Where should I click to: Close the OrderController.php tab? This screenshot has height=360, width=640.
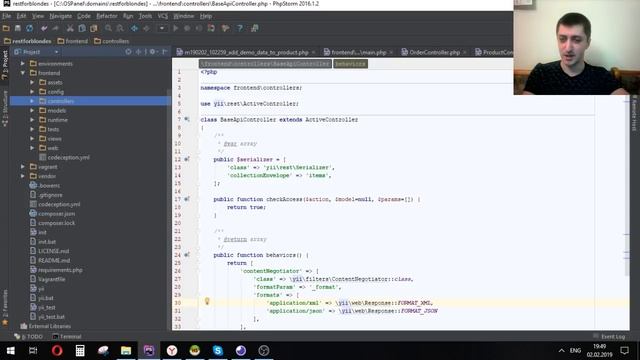pyautogui.click(x=464, y=52)
